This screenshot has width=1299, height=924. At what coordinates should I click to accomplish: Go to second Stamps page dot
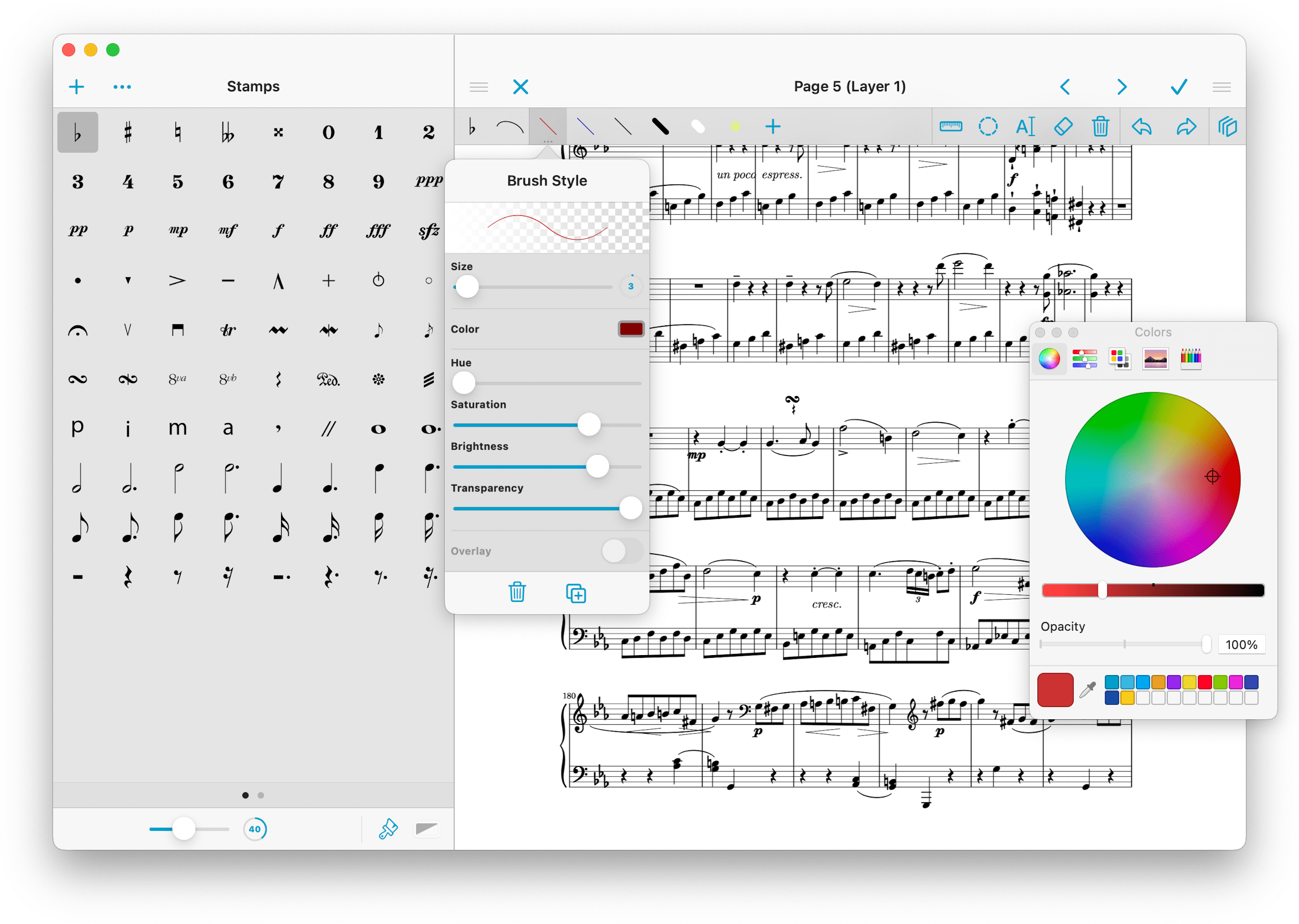click(x=261, y=796)
